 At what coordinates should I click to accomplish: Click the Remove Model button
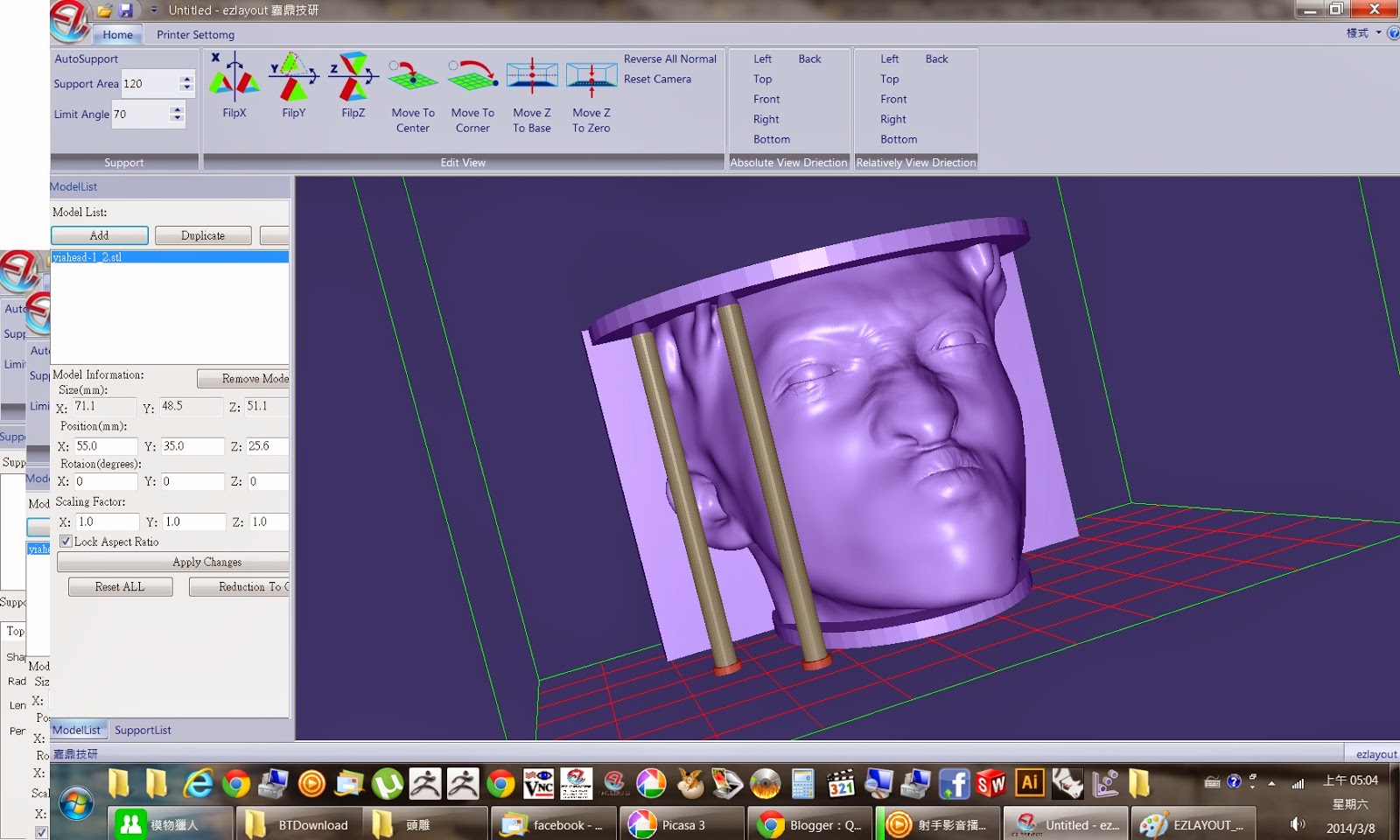pyautogui.click(x=243, y=378)
